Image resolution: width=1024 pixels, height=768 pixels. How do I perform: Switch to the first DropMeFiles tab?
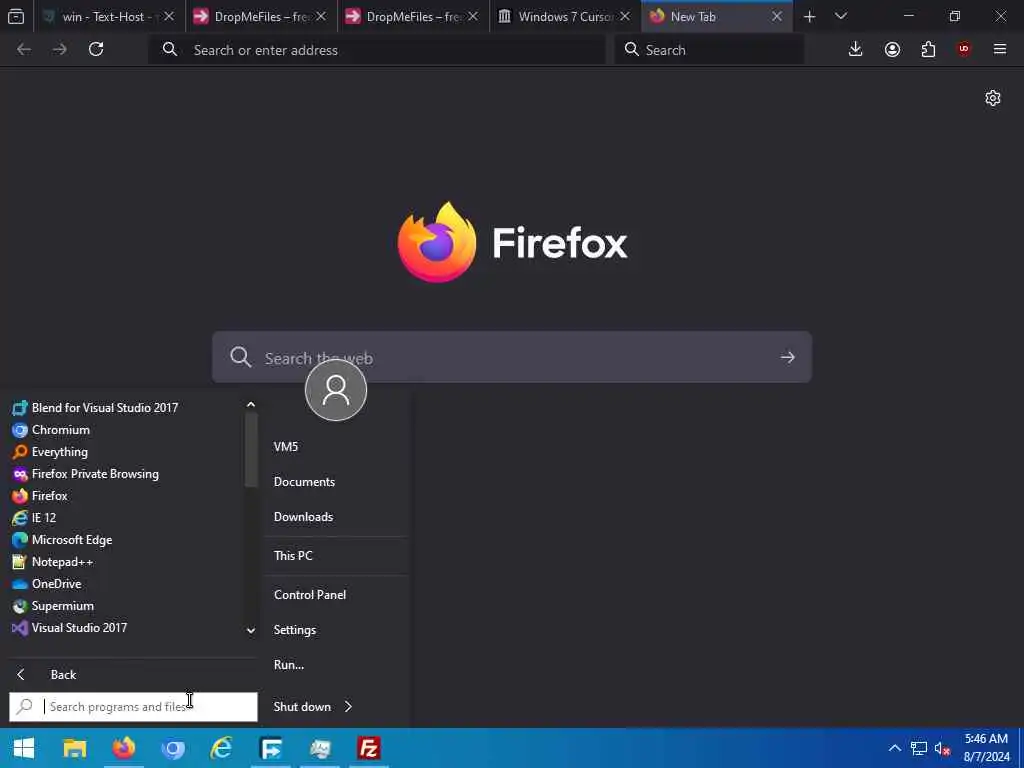[261, 16]
